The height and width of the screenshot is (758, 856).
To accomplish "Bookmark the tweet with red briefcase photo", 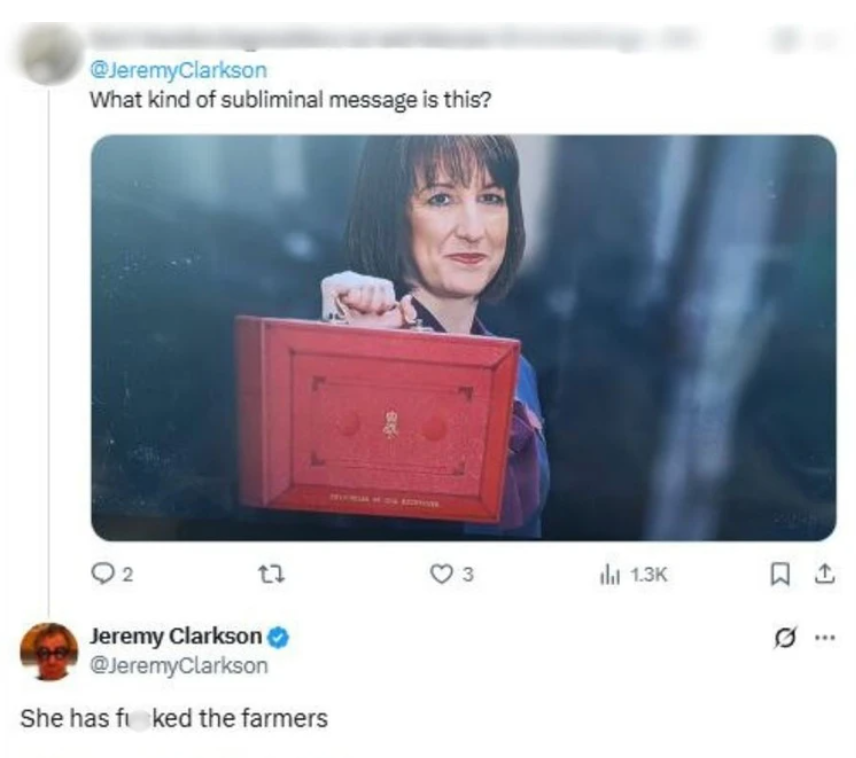I will [780, 575].
